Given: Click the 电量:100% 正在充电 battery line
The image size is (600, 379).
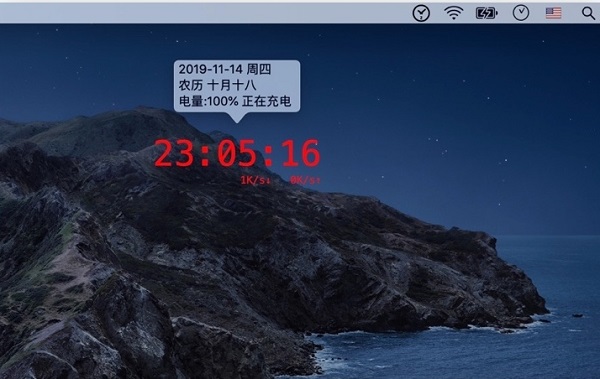Looking at the screenshot, I should 235,101.
